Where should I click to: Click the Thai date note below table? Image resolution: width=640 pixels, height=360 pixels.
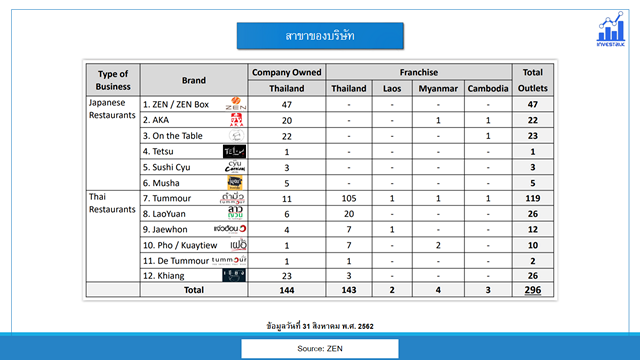320,326
